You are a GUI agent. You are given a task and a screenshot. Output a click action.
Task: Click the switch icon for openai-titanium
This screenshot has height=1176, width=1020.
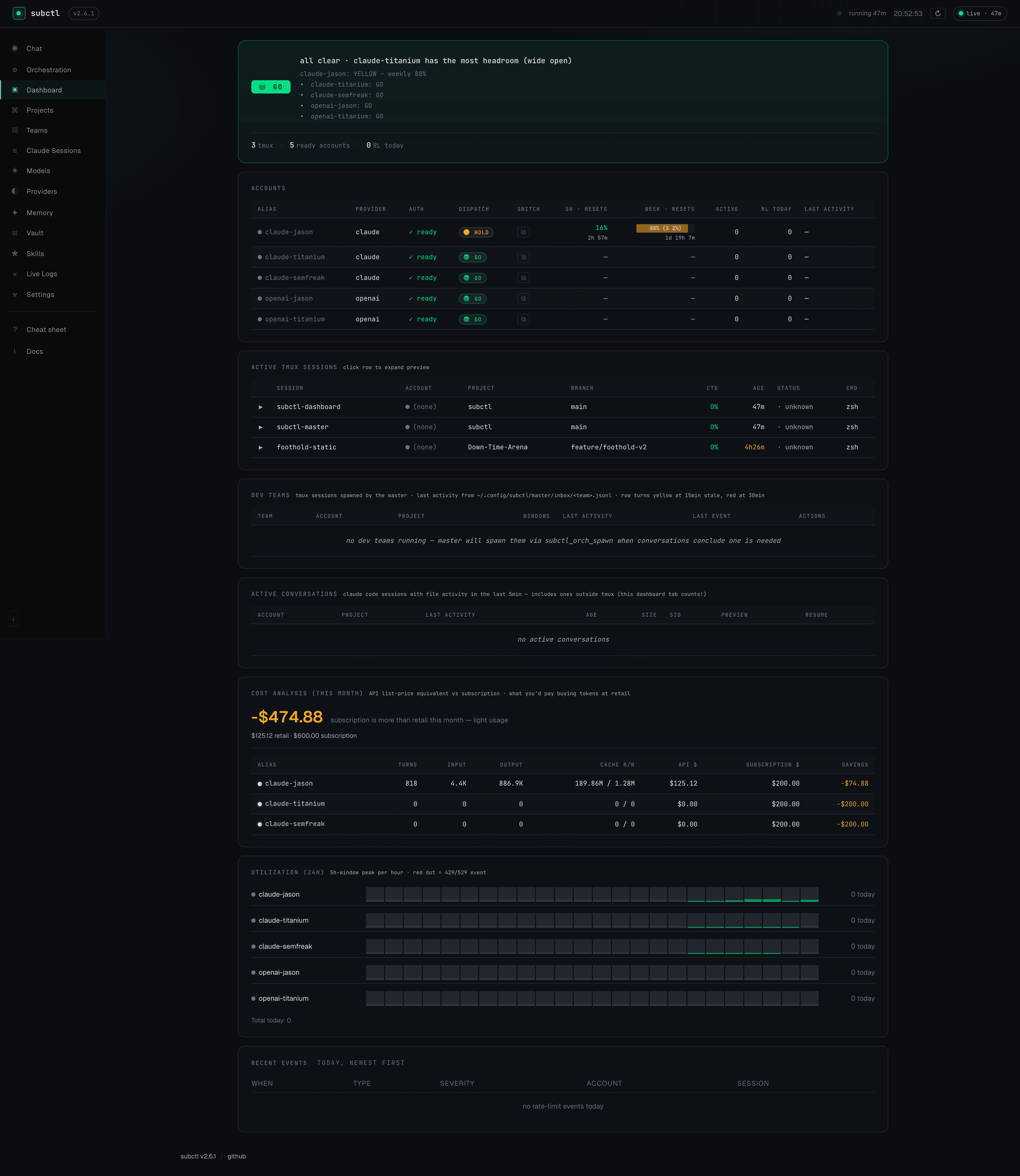point(523,319)
